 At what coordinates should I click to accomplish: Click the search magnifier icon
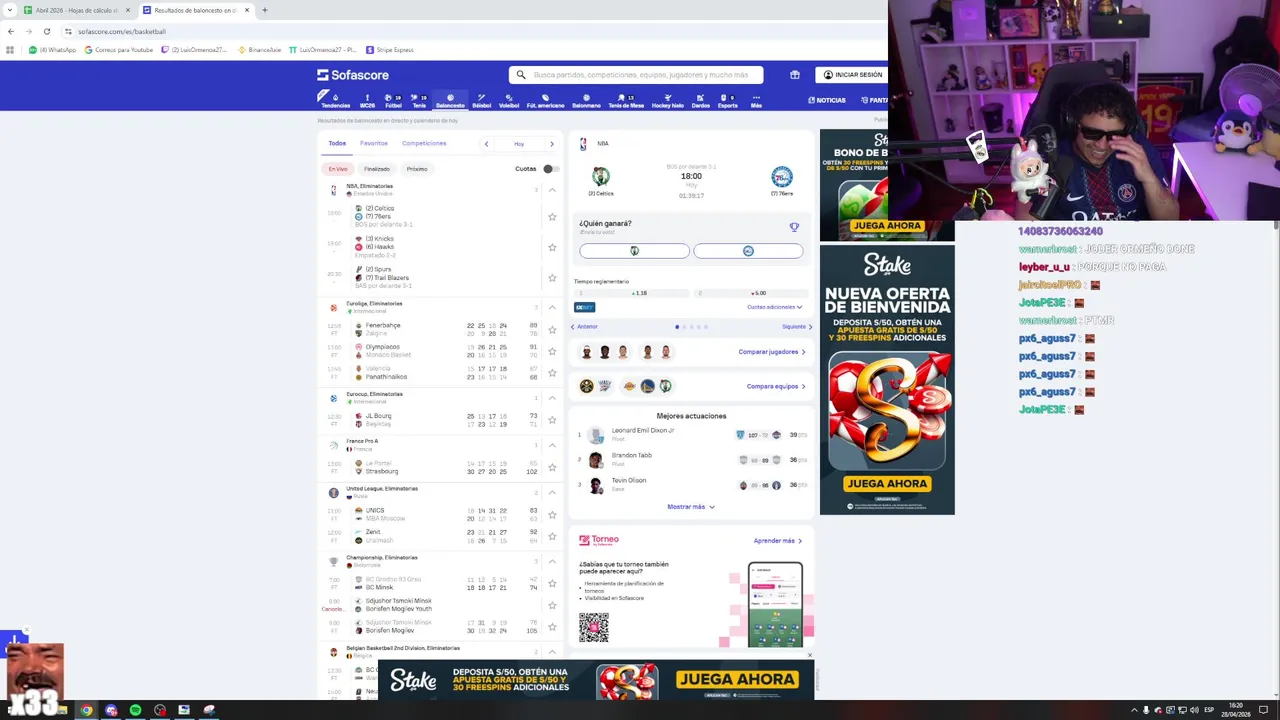521,75
